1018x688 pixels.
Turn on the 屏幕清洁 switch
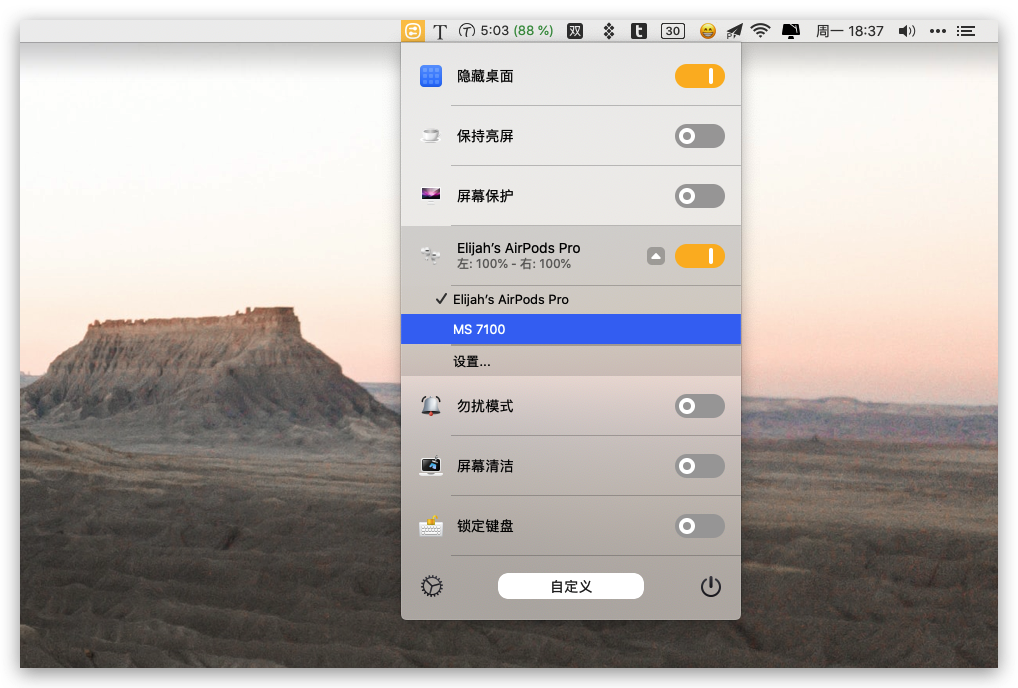tap(700, 465)
